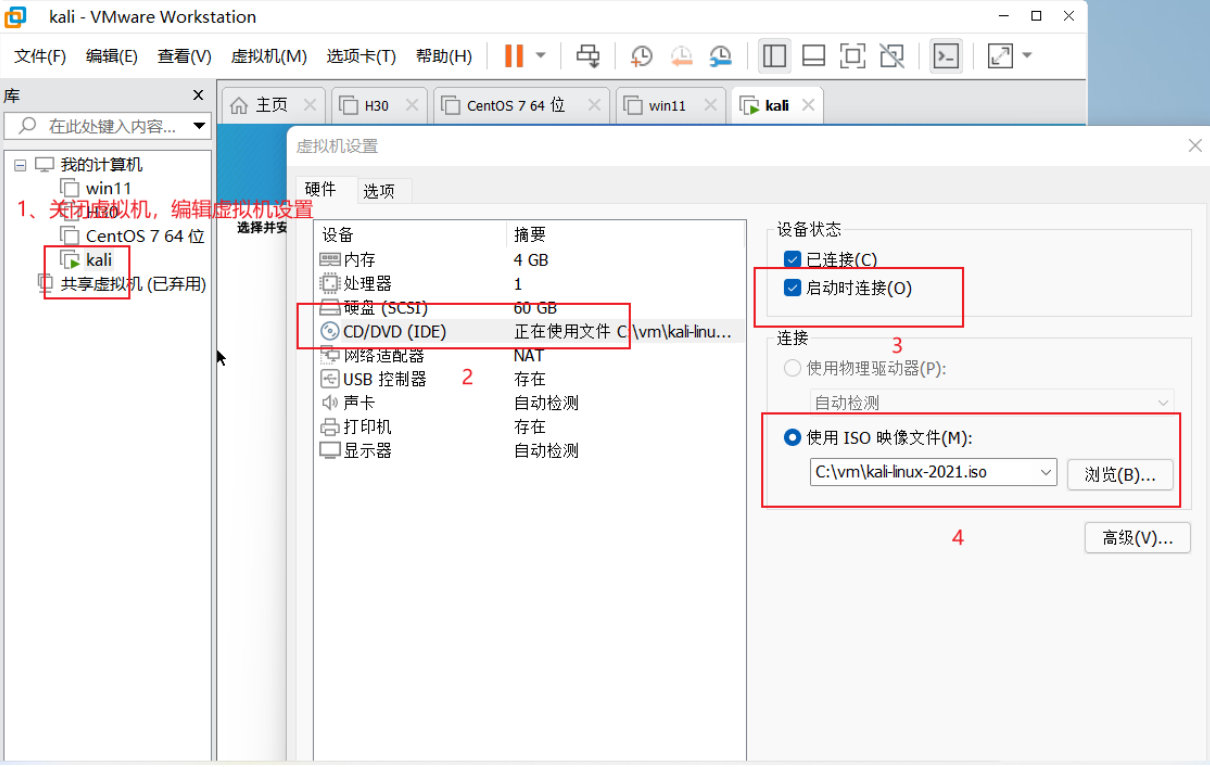Click the 浏览(B)... button
The height and width of the screenshot is (767, 1210).
(x=1120, y=474)
